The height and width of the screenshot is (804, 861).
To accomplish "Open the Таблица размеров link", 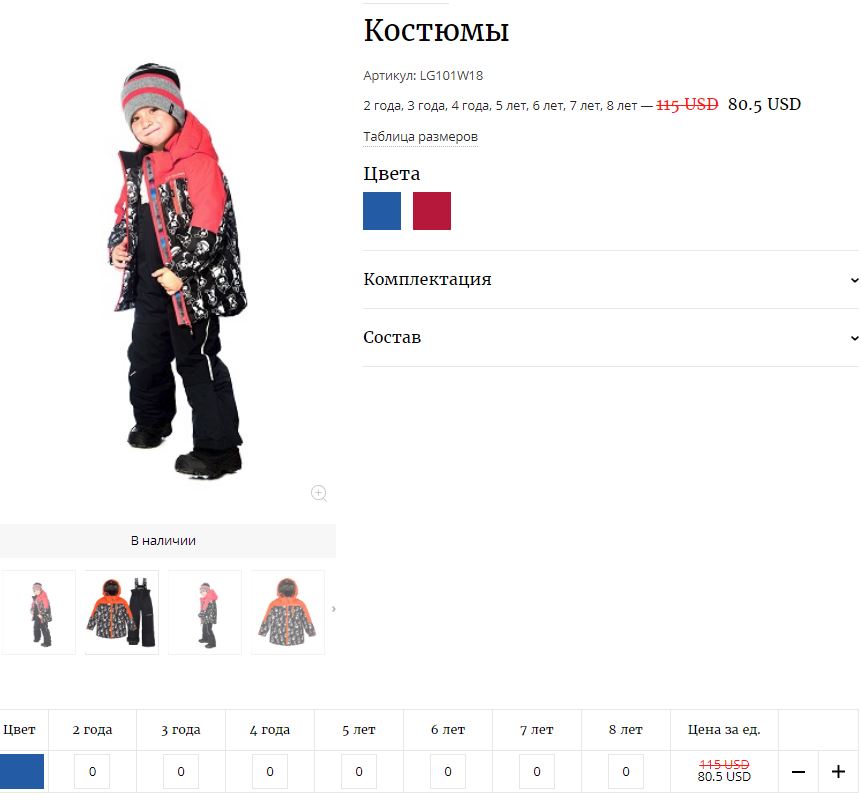I will [x=420, y=136].
